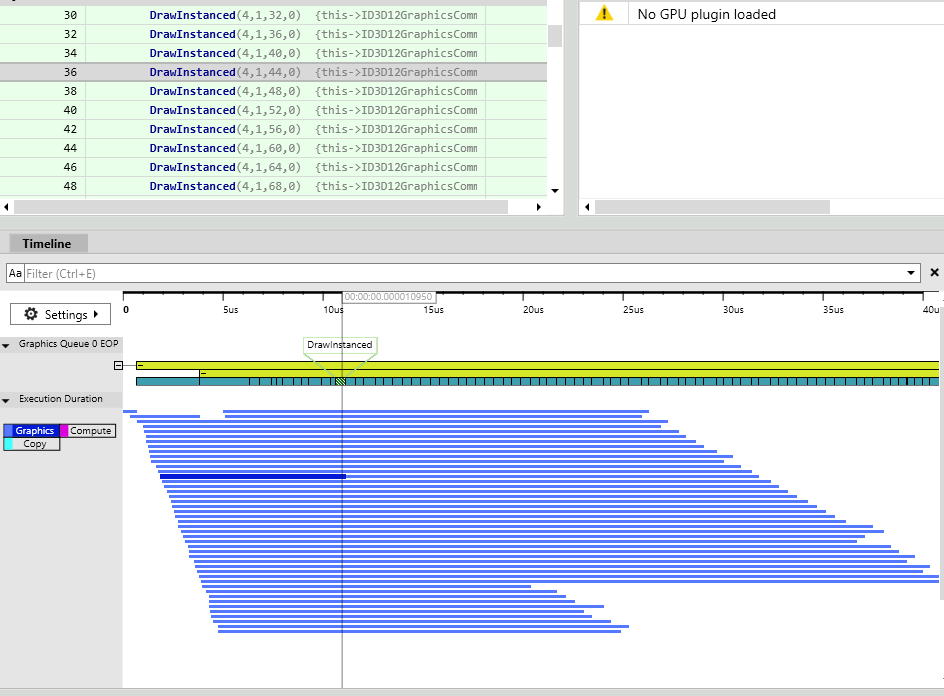
Task: Select event row 46 DrawInstanced(4,1,64,0)
Action: [x=273, y=167]
